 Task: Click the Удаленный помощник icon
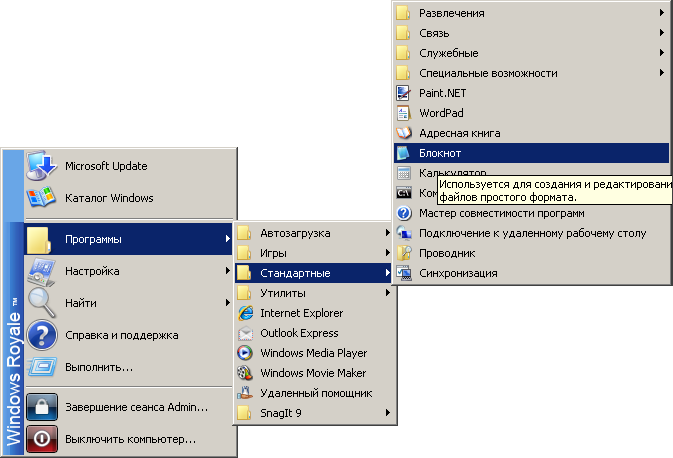pyautogui.click(x=245, y=393)
